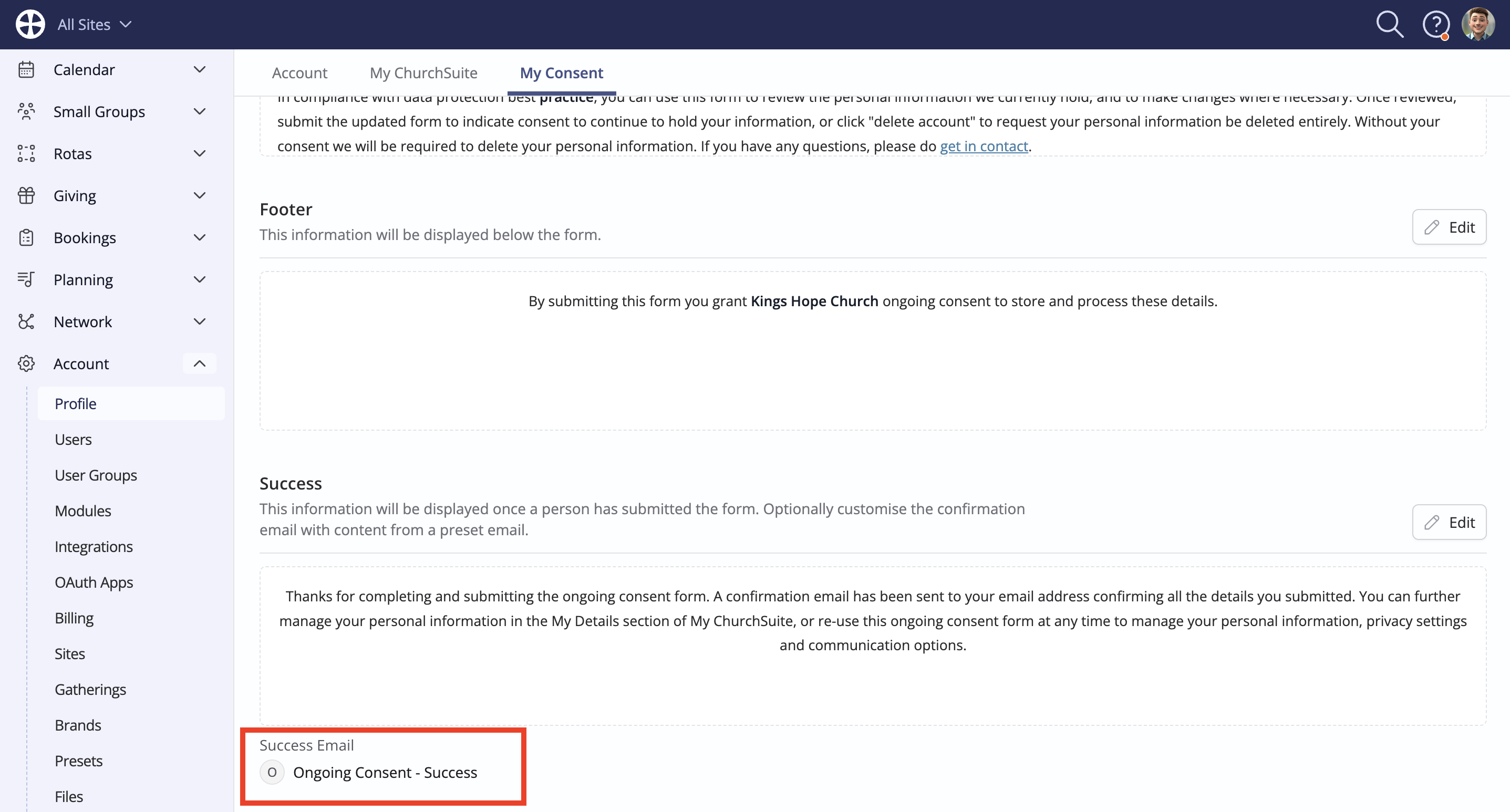
Task: Open Ongoing Consent - Success email preset
Action: (385, 772)
